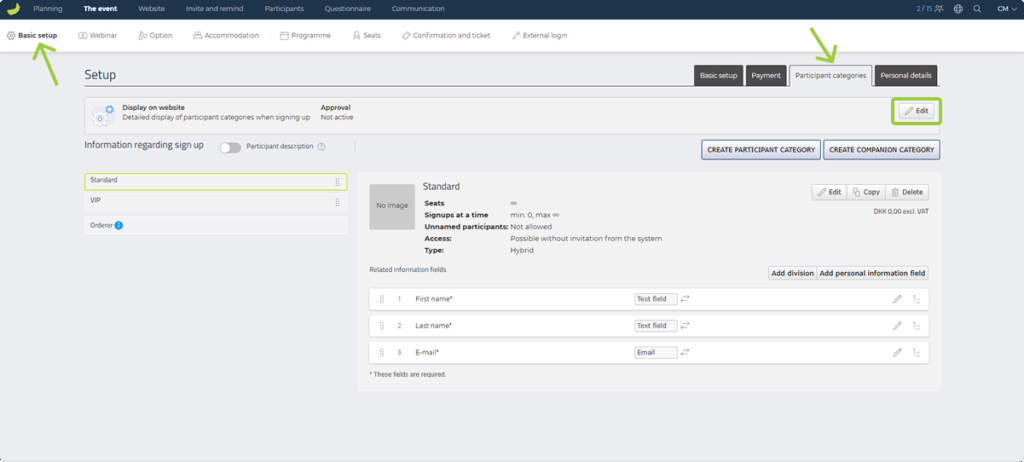Screen dimensions: 1024x462
Task: Click pencil edit icon for E-mail
Action: (897, 353)
